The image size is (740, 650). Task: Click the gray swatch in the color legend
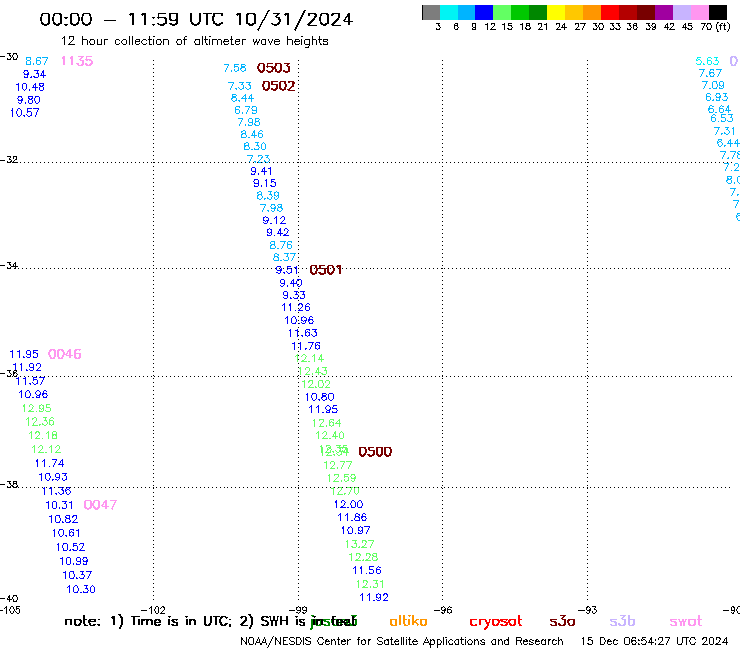[x=431, y=12]
